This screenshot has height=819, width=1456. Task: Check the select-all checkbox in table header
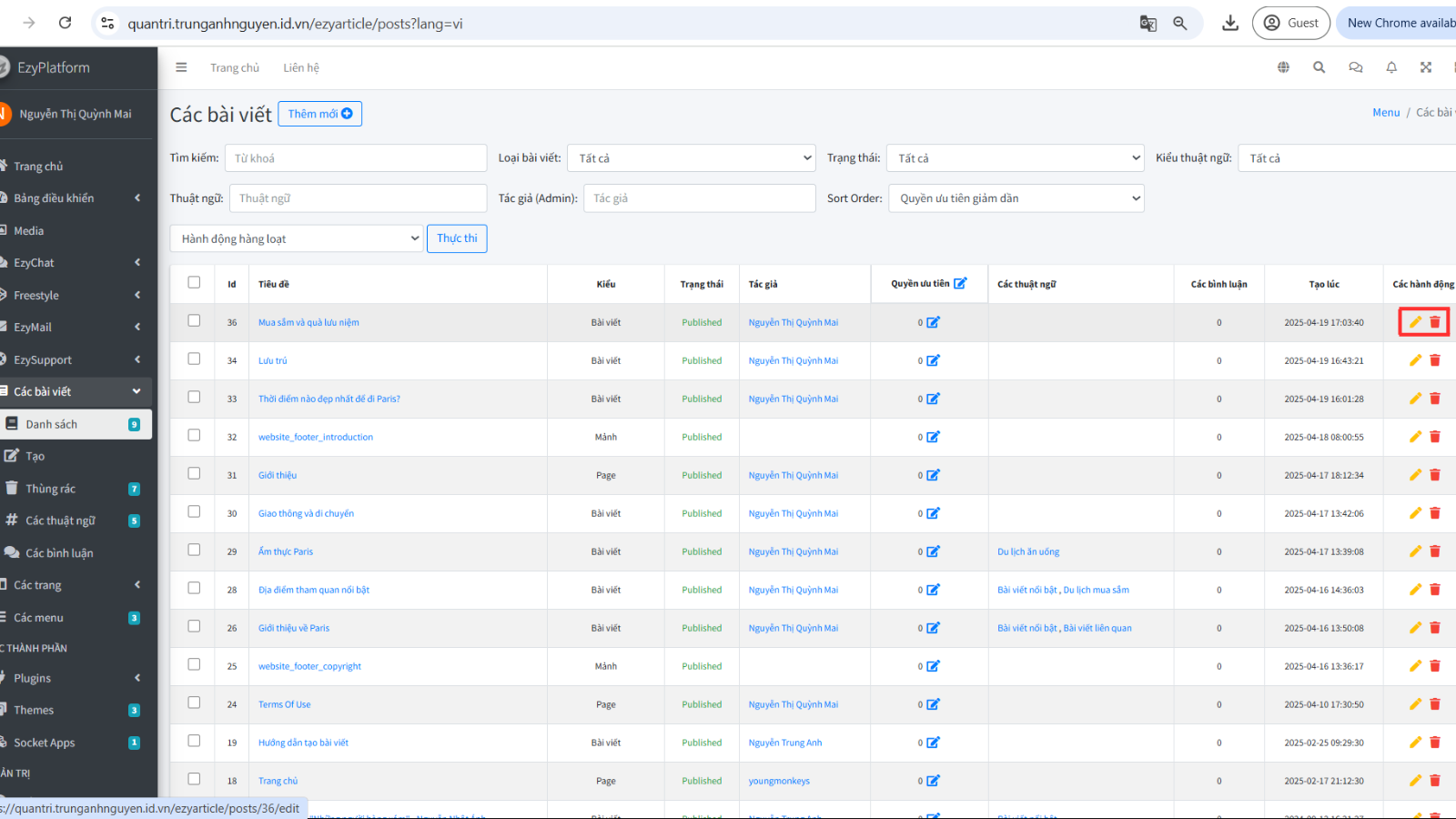tap(194, 282)
